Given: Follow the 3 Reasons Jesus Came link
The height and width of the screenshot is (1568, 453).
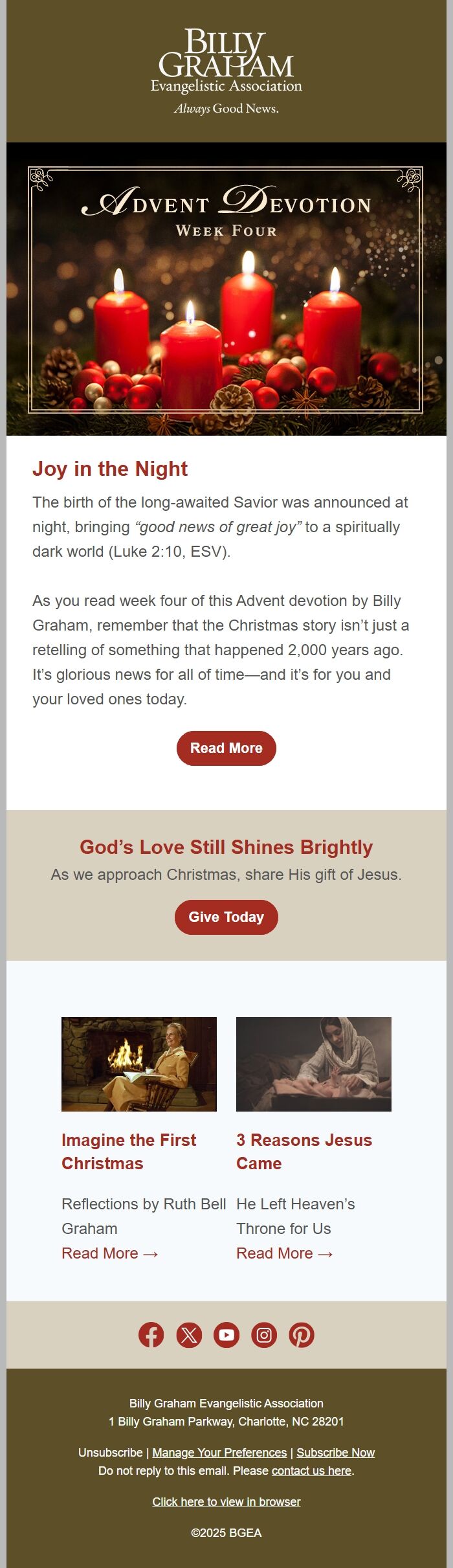Looking at the screenshot, I should 304,1151.
